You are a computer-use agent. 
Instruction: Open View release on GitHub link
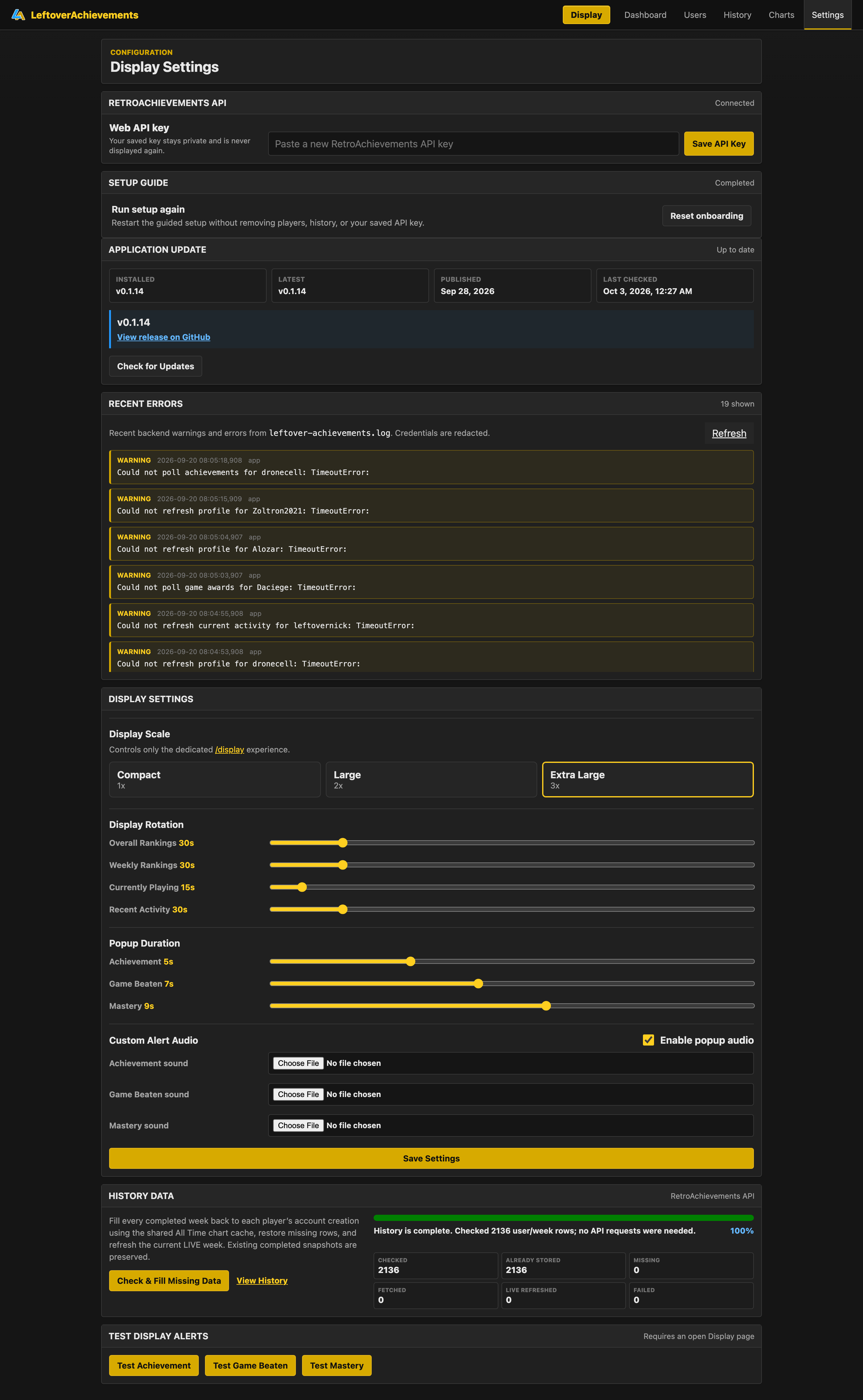[x=163, y=337]
